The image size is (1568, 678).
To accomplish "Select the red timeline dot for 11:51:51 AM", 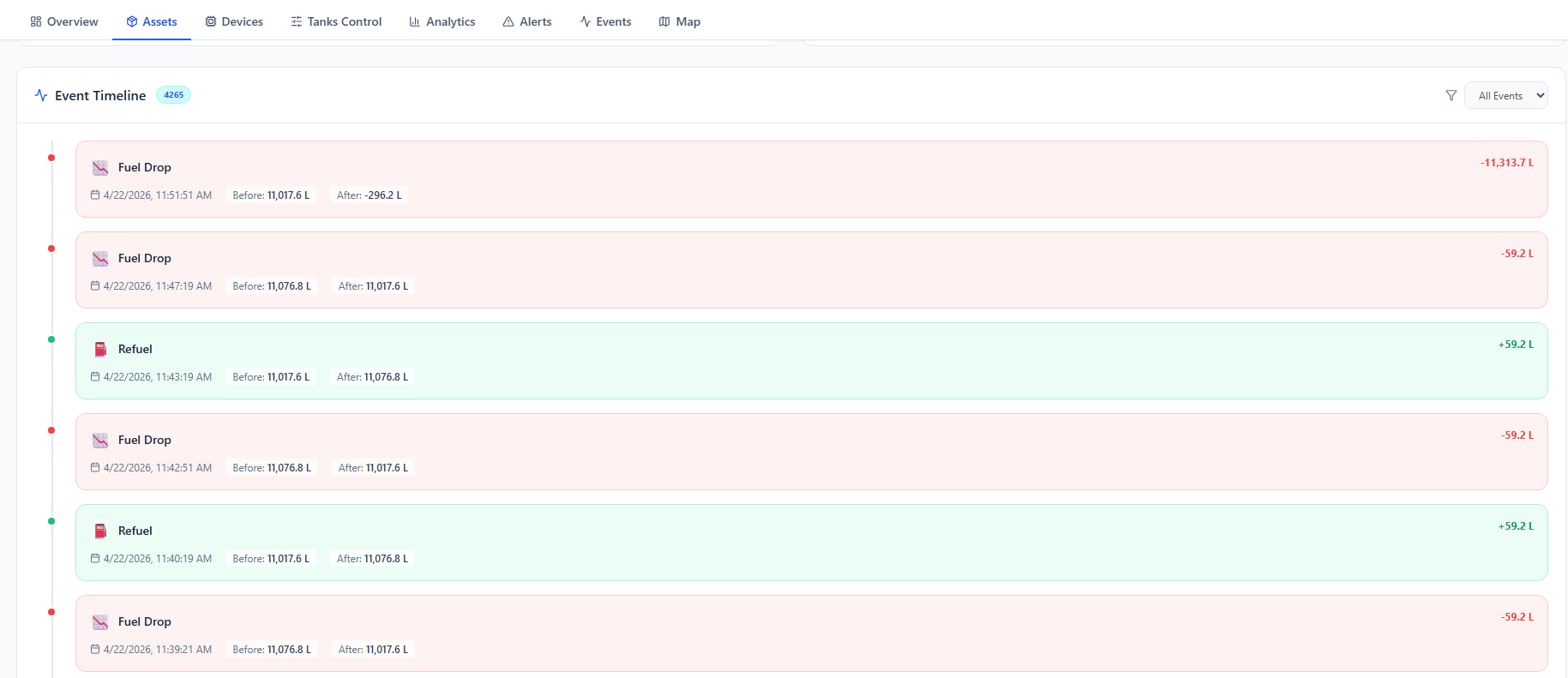I will [x=51, y=158].
